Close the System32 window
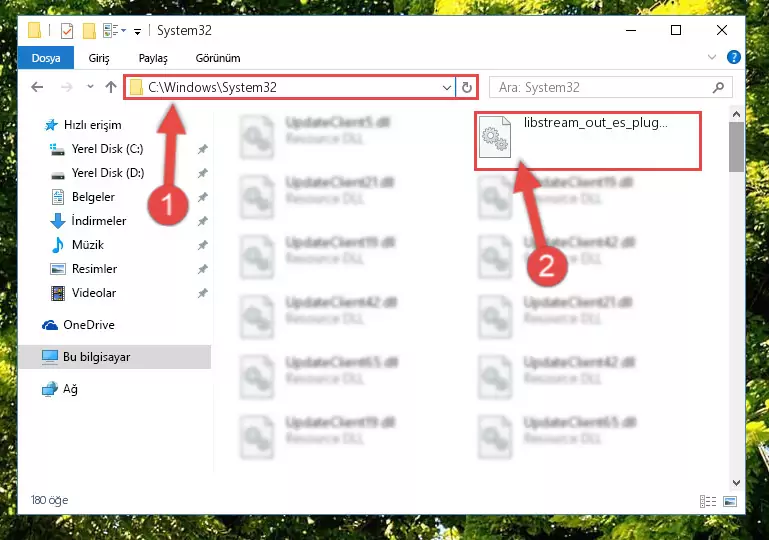The height and width of the screenshot is (540, 769). click(x=721, y=30)
